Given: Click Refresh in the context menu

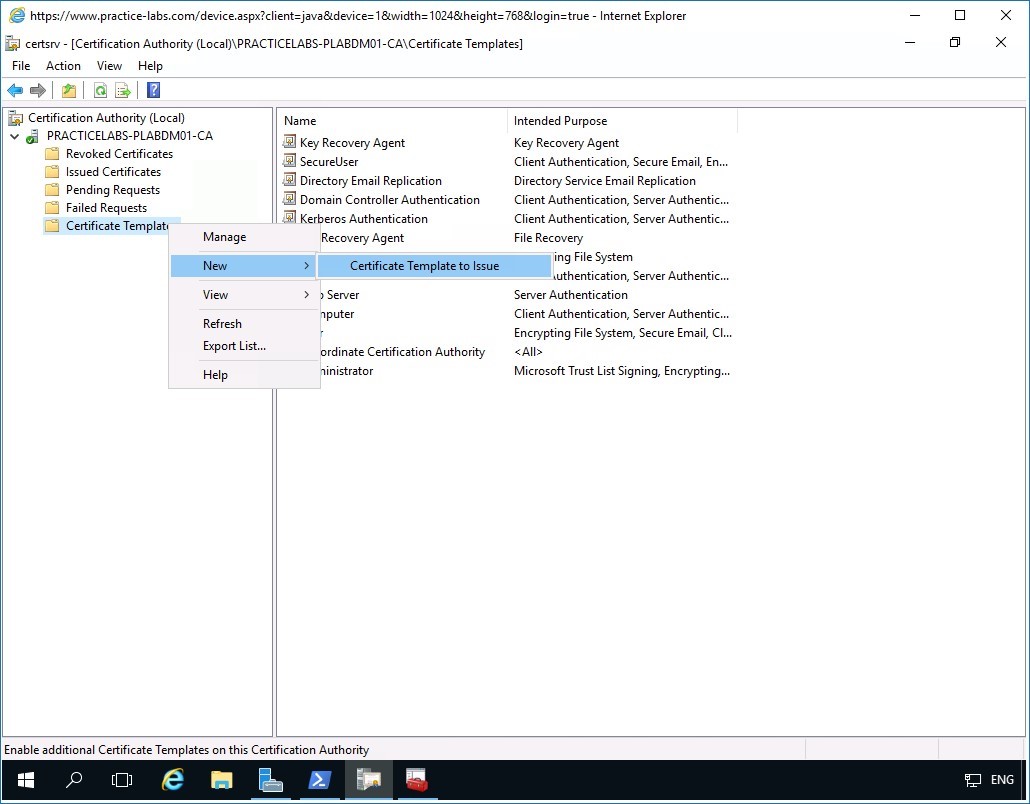Looking at the screenshot, I should 221,323.
